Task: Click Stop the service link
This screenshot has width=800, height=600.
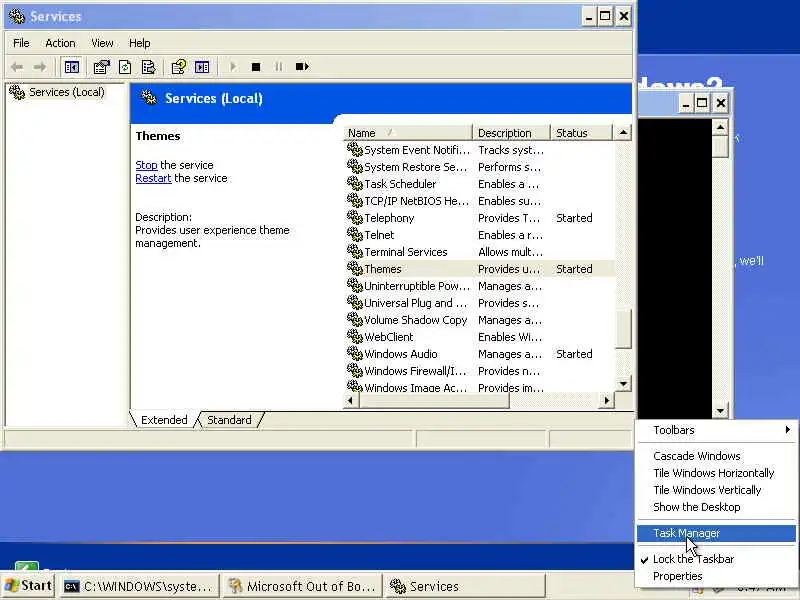Action: tap(146, 165)
